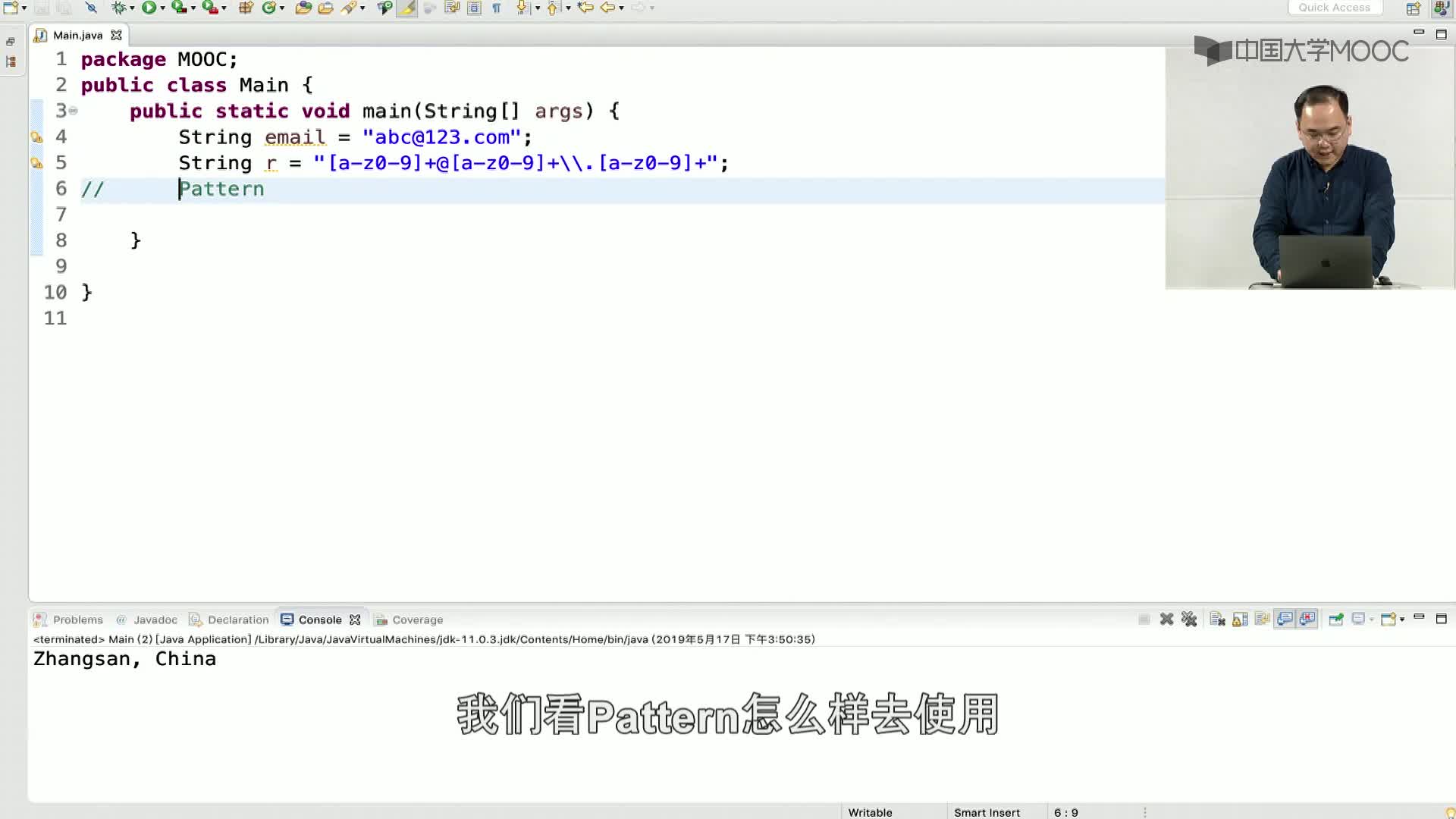Click the Coverage run icon
The width and height of the screenshot is (1456, 819).
(179, 8)
